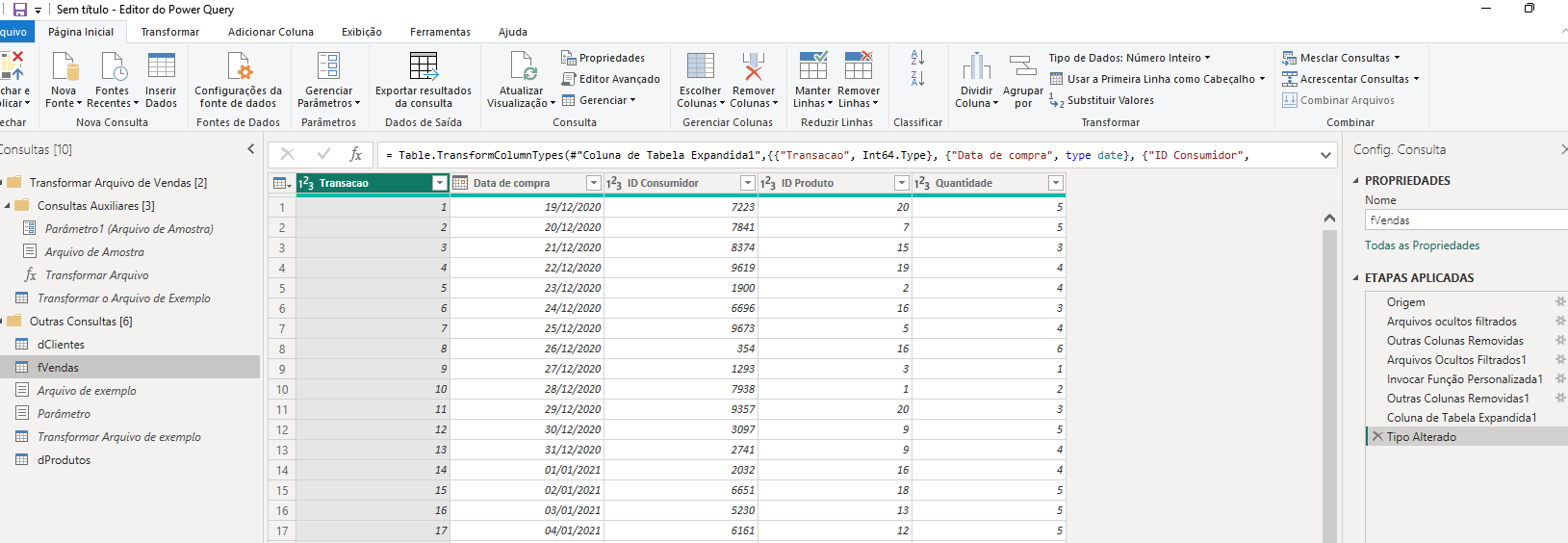The image size is (1568, 543).
Task: Open Tipo de Dados dropdown
Action: click(1129, 58)
